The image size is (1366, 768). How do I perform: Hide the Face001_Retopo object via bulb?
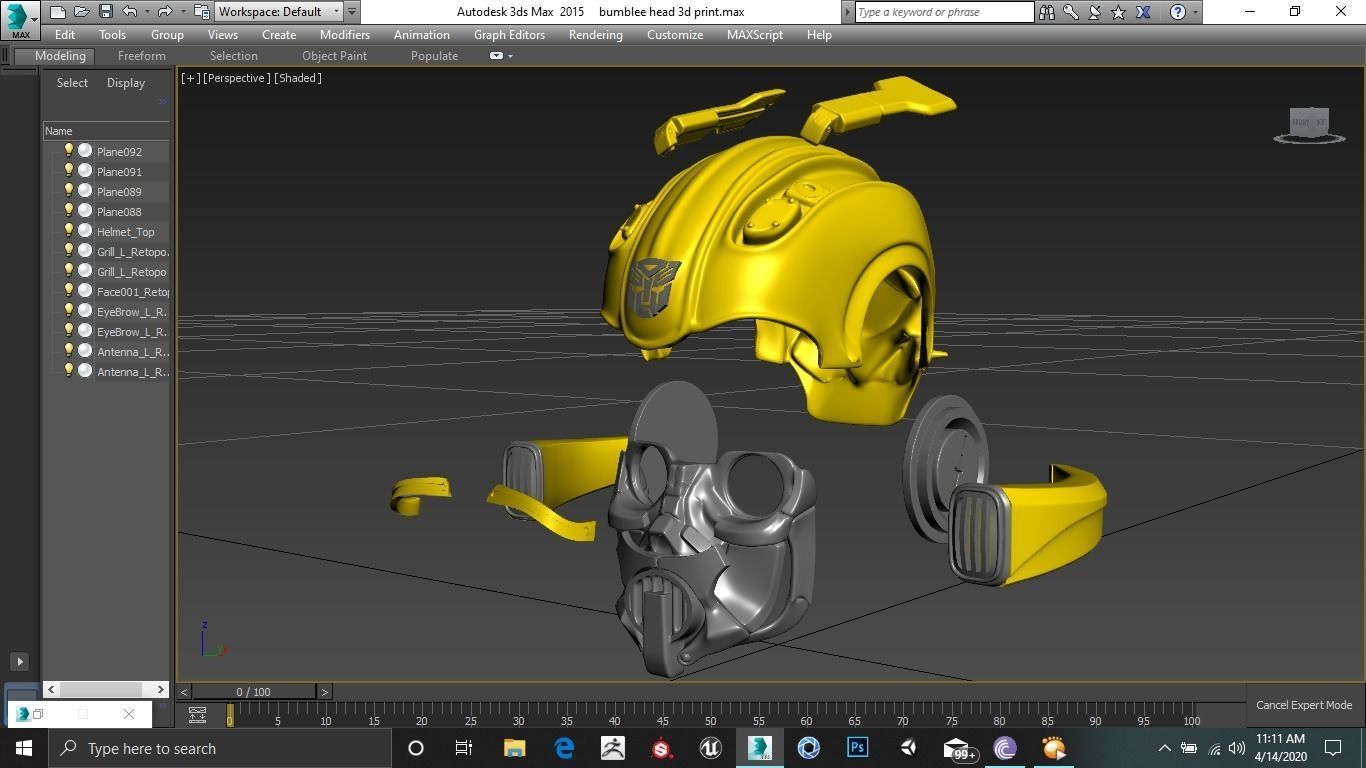coord(69,291)
